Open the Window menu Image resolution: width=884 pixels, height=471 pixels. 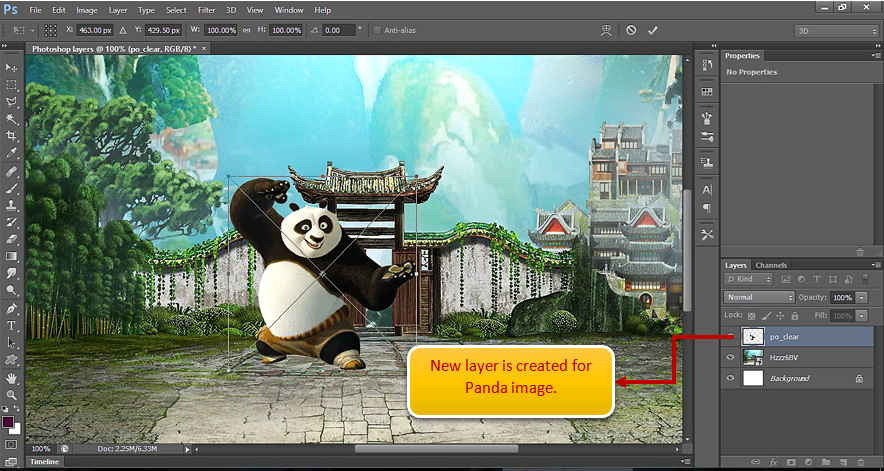pos(289,10)
